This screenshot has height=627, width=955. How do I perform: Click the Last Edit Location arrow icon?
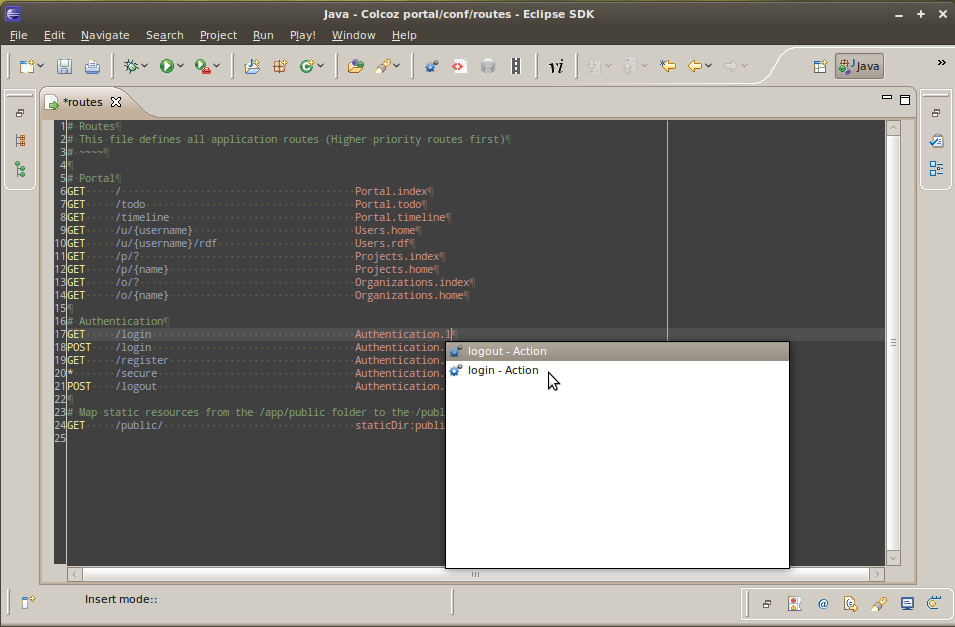point(667,67)
